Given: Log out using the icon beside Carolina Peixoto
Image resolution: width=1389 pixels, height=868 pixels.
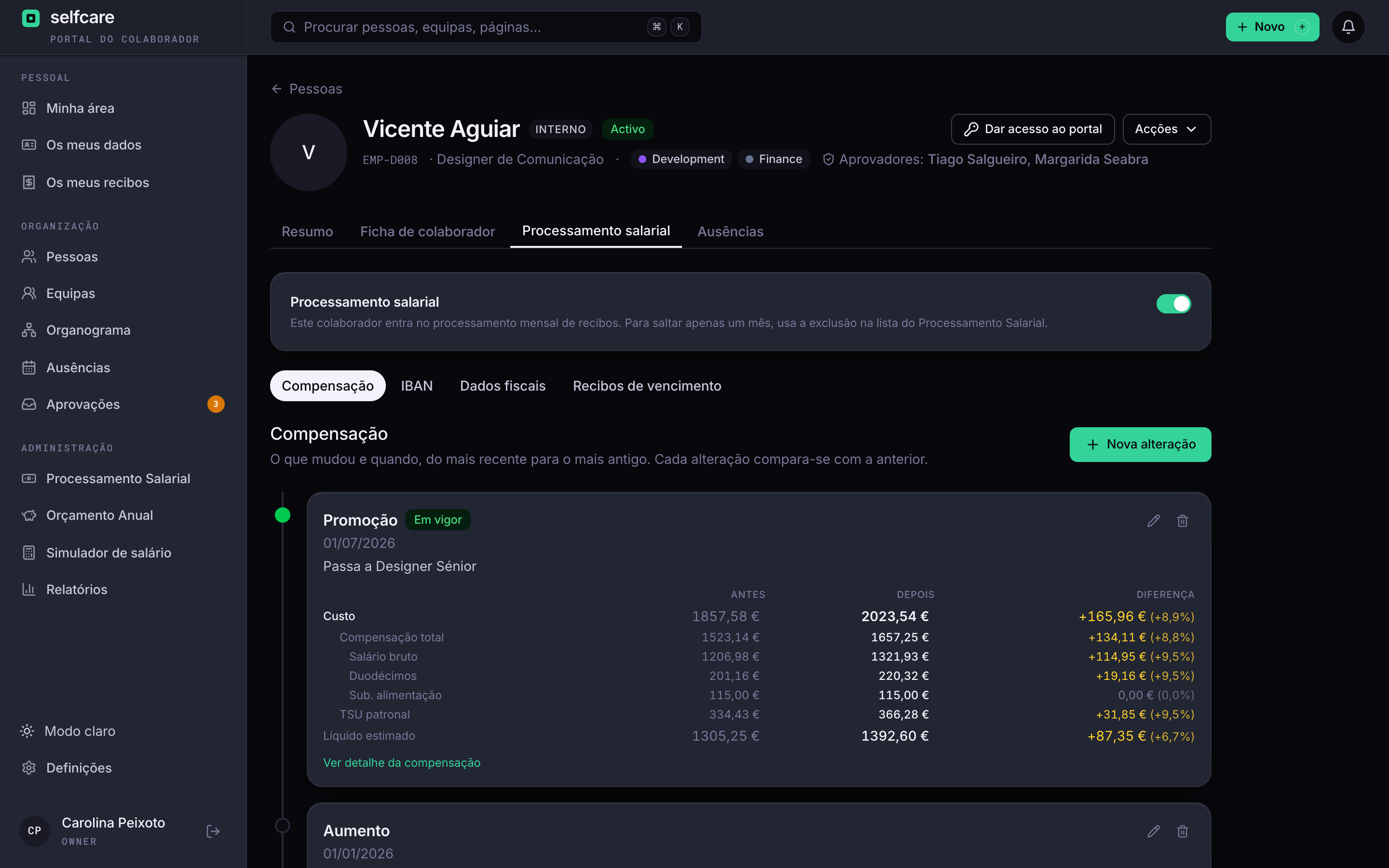Looking at the screenshot, I should (x=213, y=831).
